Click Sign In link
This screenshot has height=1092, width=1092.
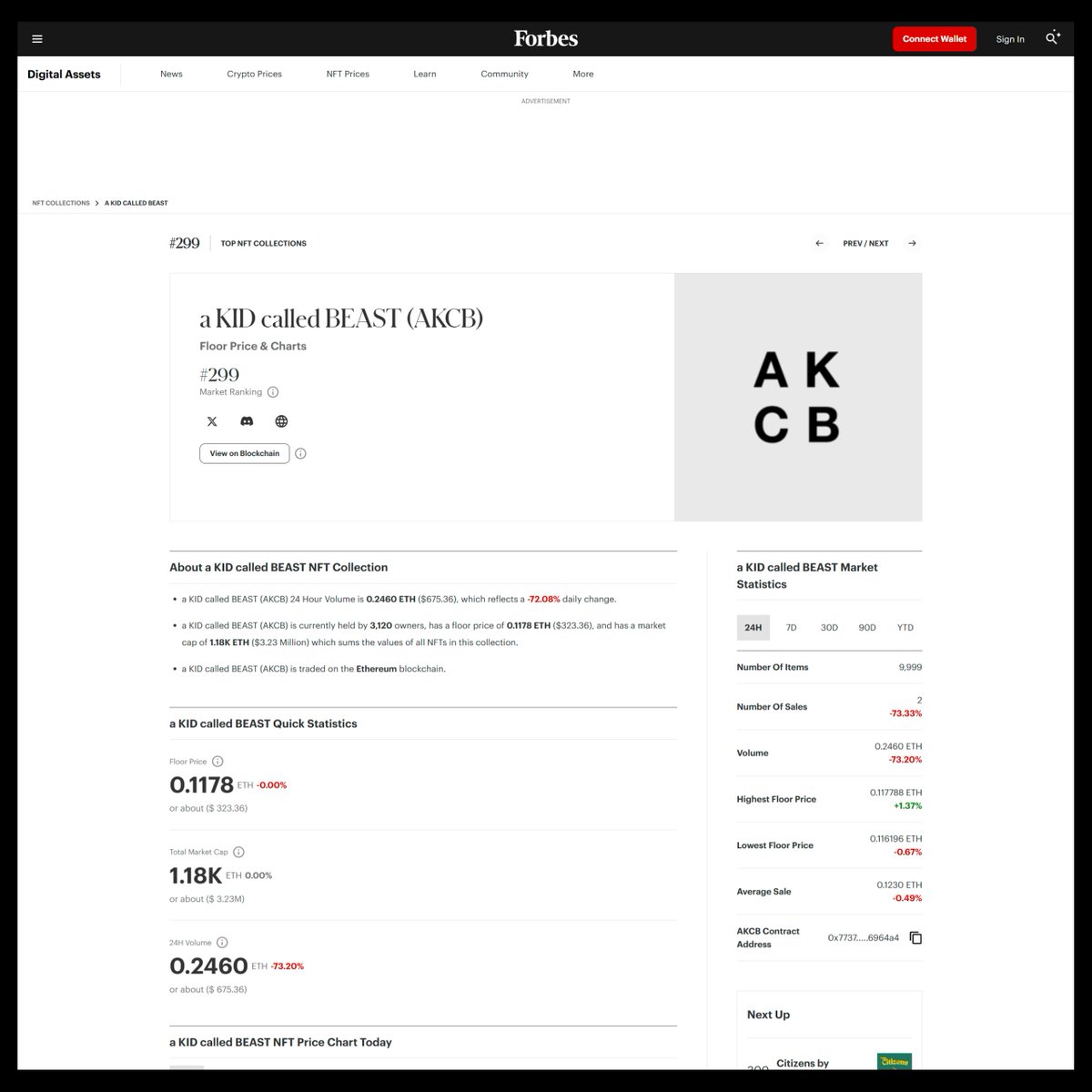(1010, 39)
